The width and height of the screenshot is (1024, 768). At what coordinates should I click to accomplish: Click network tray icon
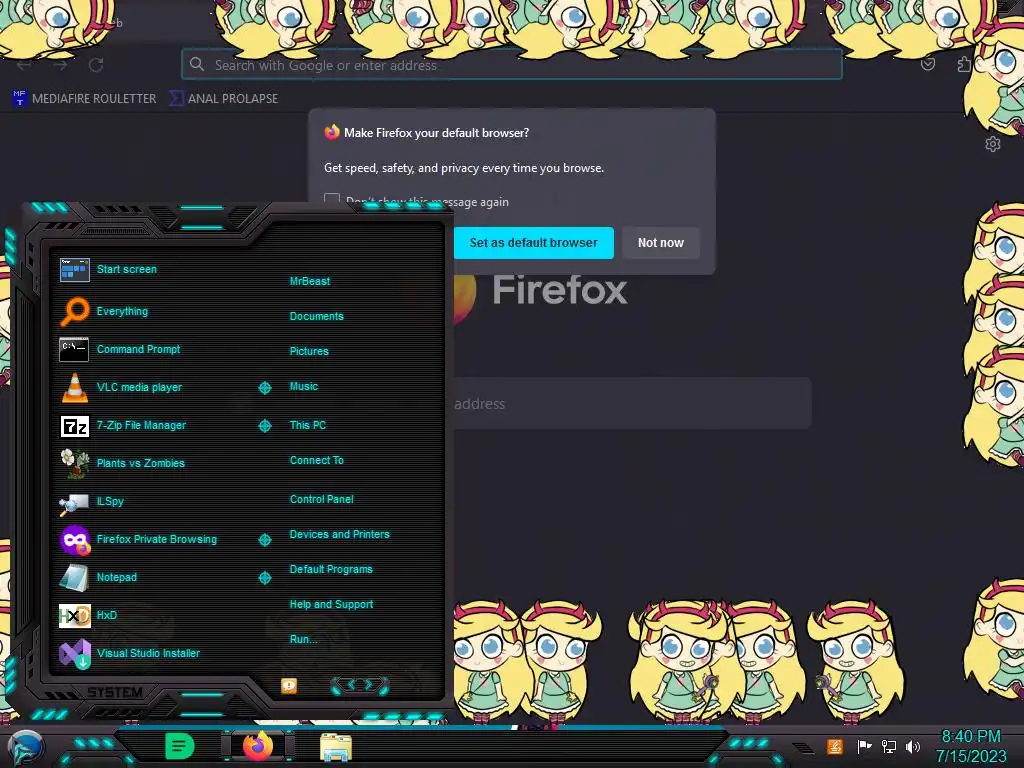click(889, 746)
